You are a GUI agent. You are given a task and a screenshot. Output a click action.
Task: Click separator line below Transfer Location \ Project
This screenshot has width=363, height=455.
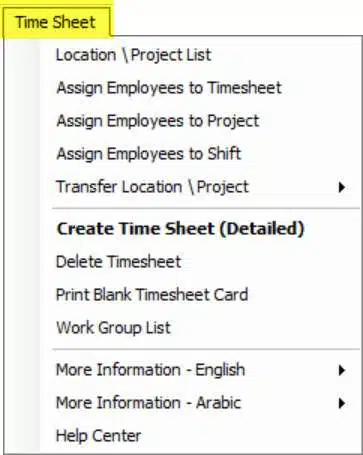click(x=206, y=209)
